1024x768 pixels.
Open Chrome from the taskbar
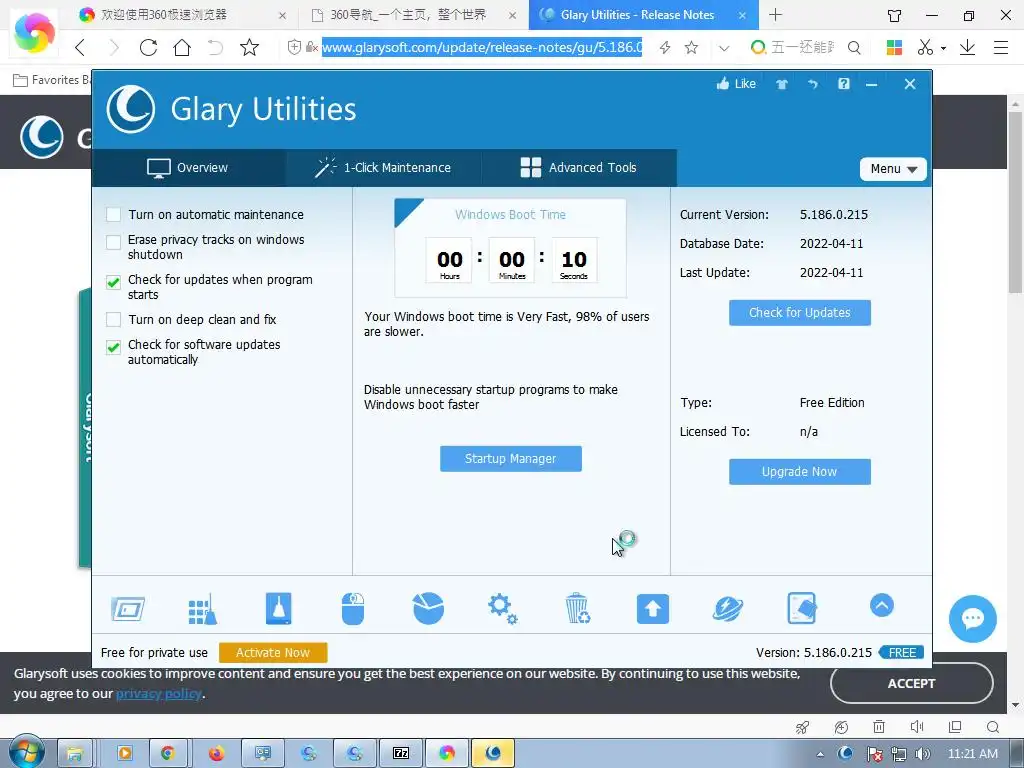[168, 753]
